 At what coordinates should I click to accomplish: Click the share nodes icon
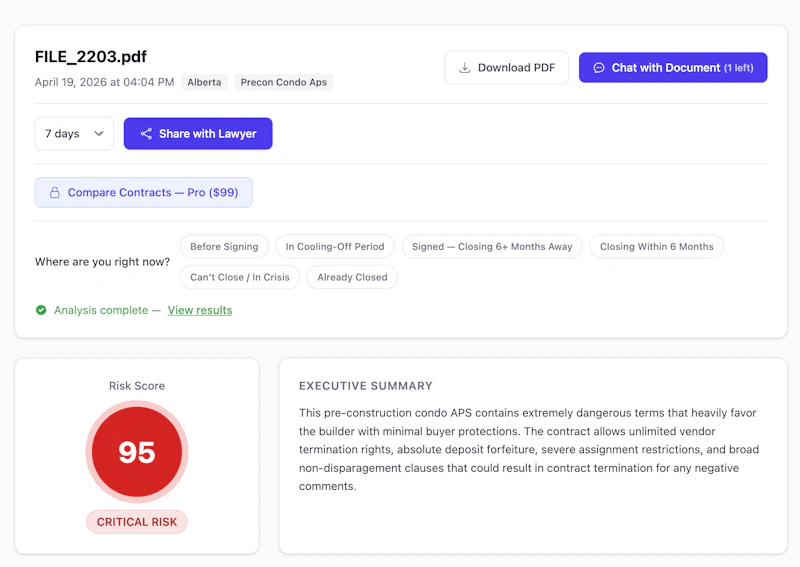pyautogui.click(x=146, y=134)
